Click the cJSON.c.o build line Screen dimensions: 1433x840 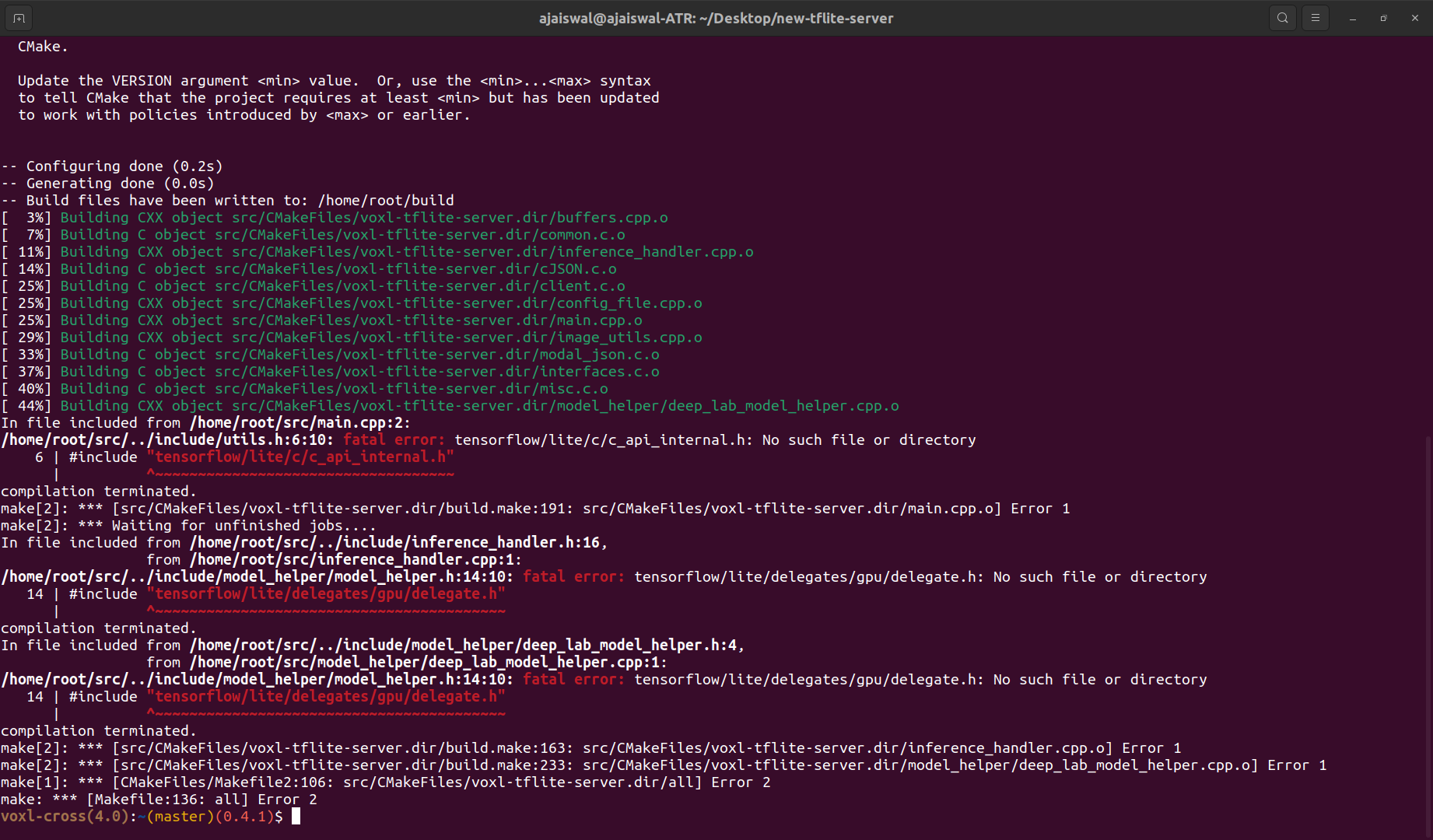309,269
